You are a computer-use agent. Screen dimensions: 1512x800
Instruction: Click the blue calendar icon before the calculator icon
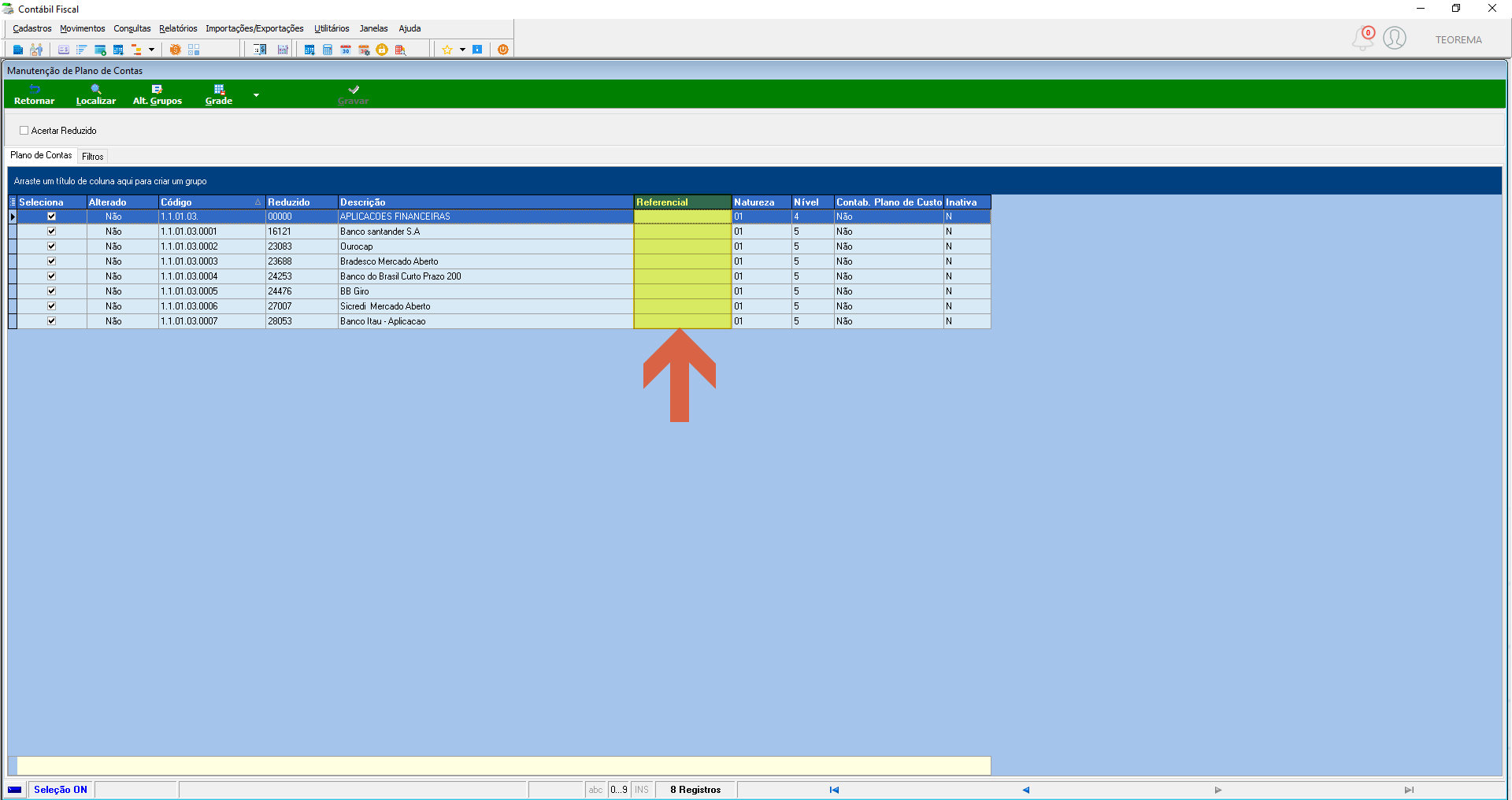(309, 50)
